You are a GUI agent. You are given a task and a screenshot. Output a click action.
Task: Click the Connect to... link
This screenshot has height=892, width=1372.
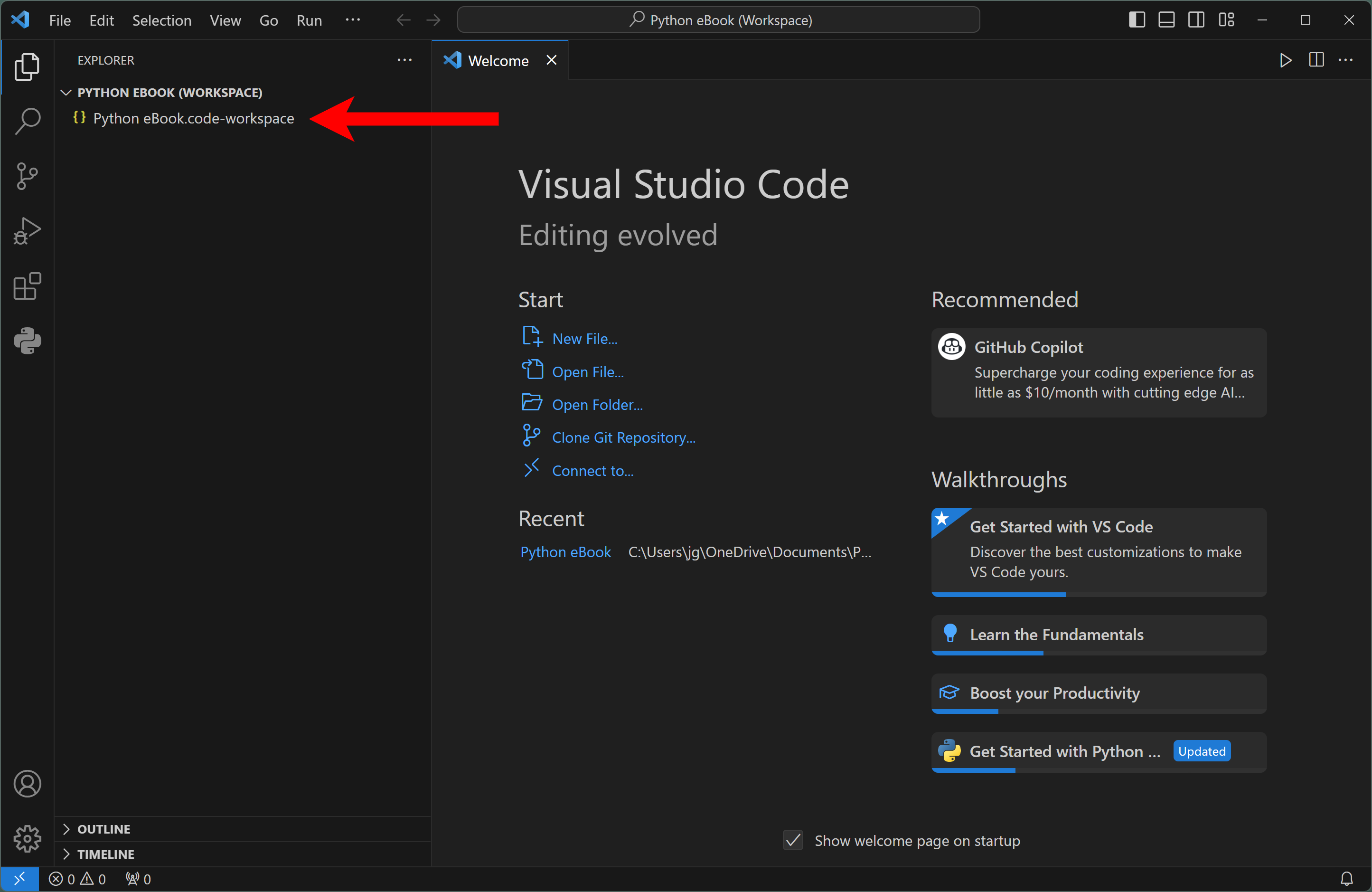tap(592, 471)
